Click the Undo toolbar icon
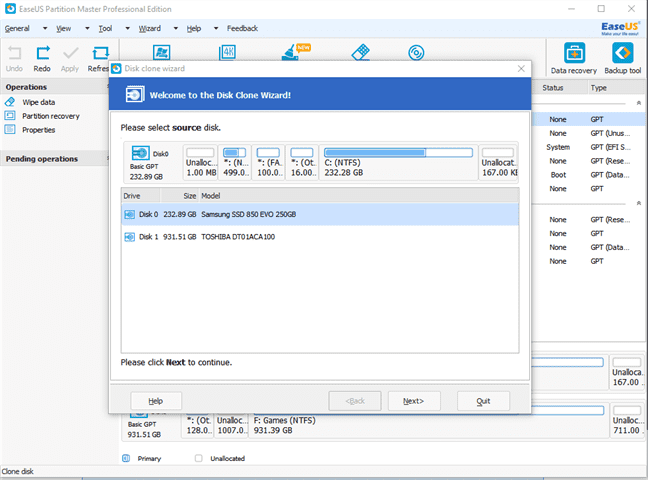The height and width of the screenshot is (480, 648). (x=14, y=53)
